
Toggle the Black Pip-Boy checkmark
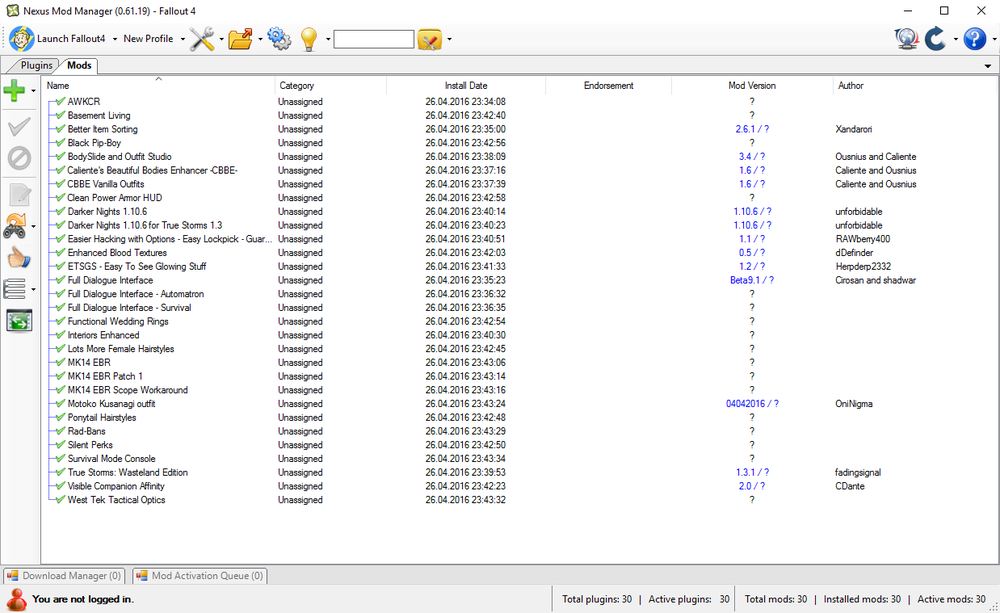point(61,143)
